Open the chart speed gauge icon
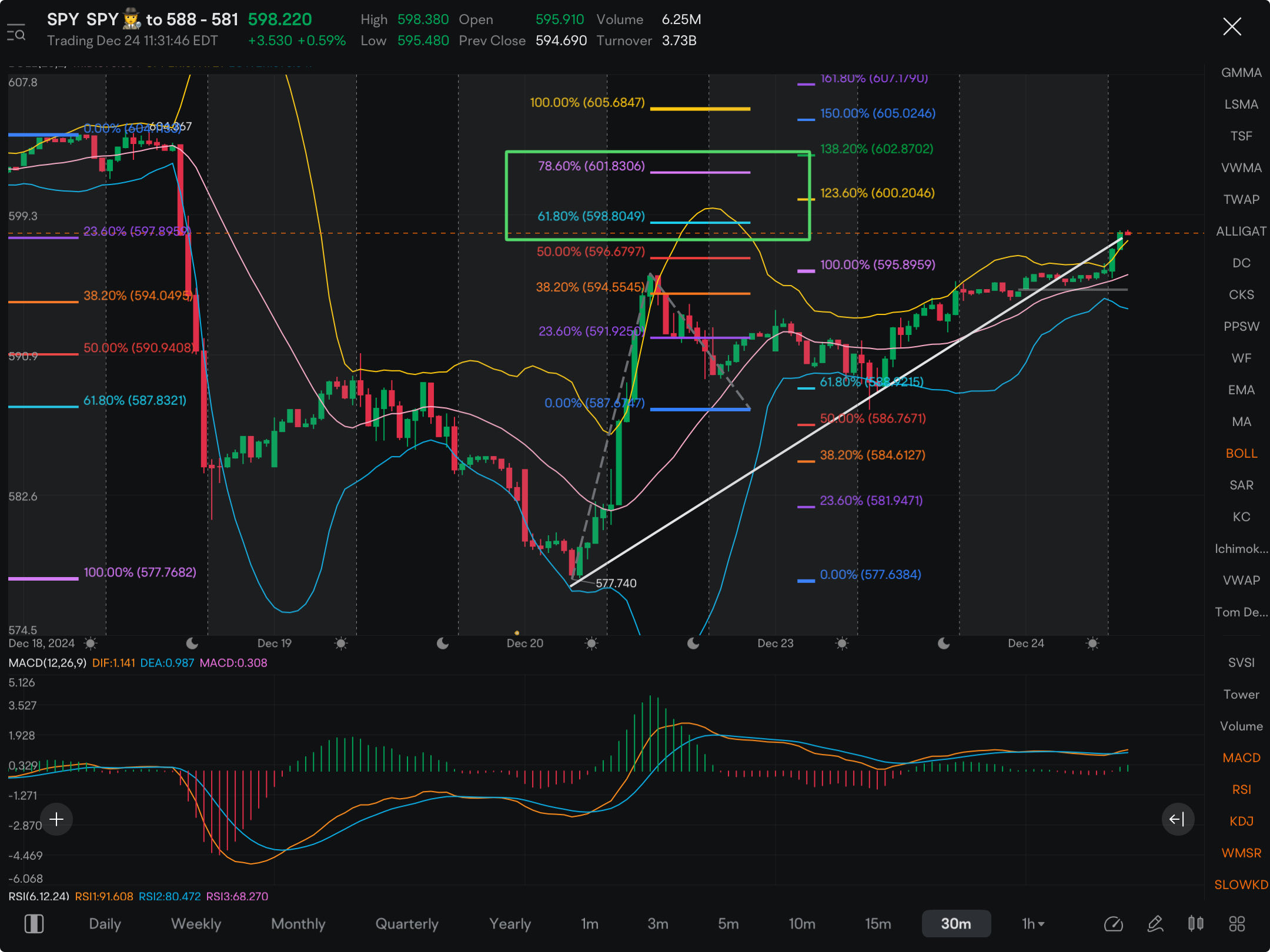This screenshot has height=952, width=1270. pos(1114,924)
